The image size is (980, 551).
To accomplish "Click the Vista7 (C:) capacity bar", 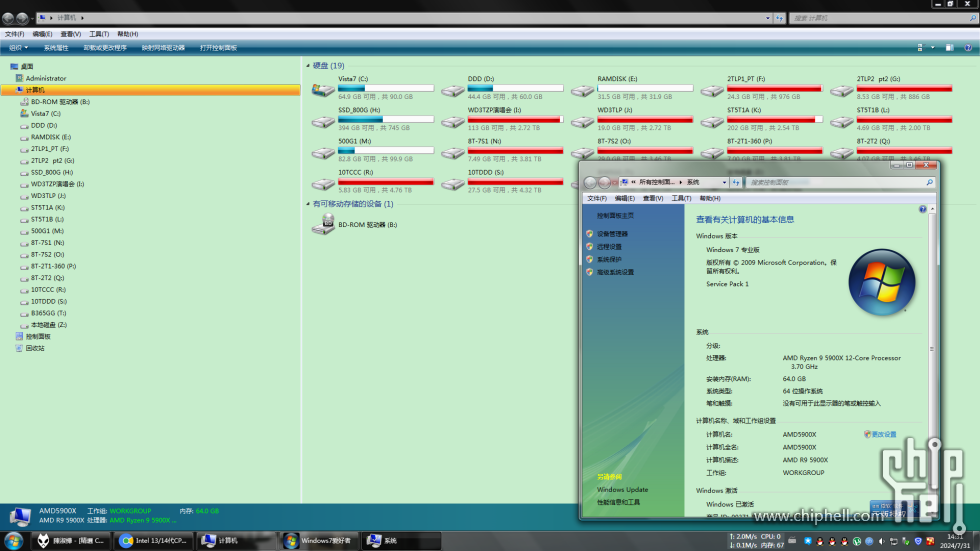I will click(386, 88).
